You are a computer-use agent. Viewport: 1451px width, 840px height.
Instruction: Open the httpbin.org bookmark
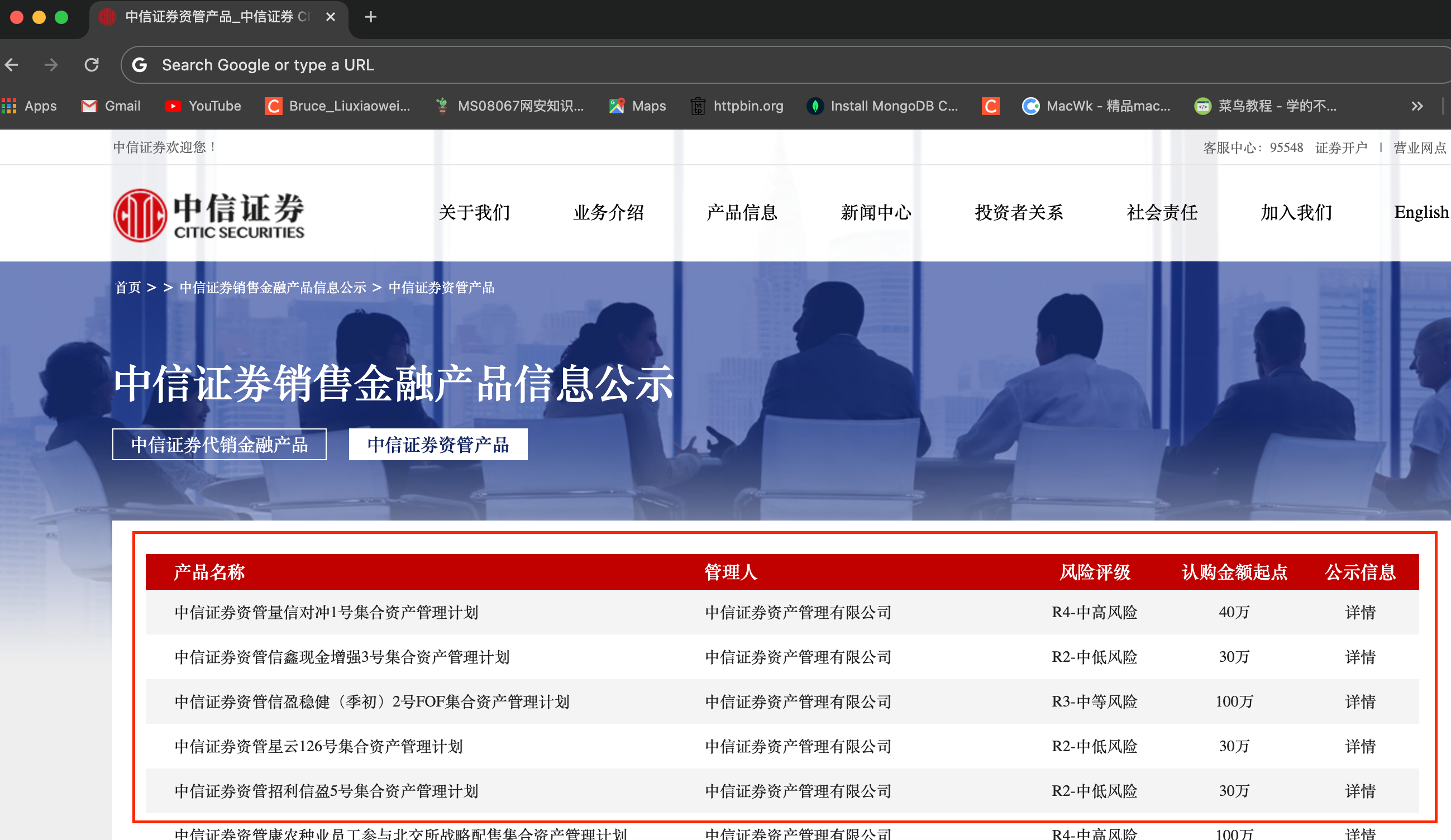coord(737,106)
